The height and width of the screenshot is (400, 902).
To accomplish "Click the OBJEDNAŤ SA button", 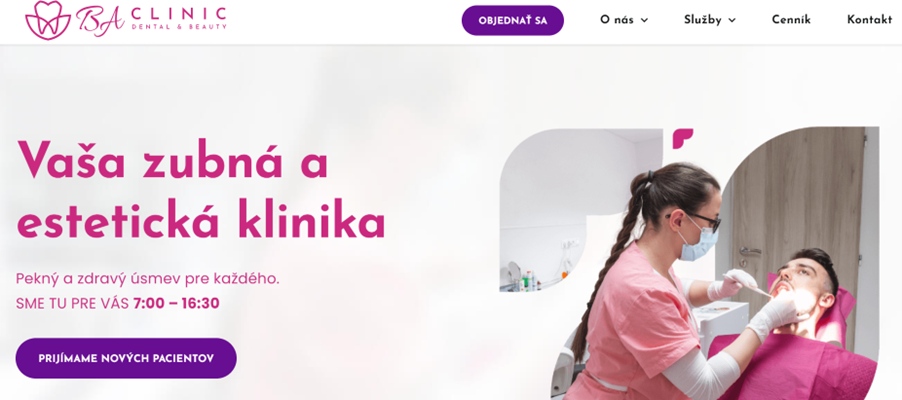I will 513,21.
